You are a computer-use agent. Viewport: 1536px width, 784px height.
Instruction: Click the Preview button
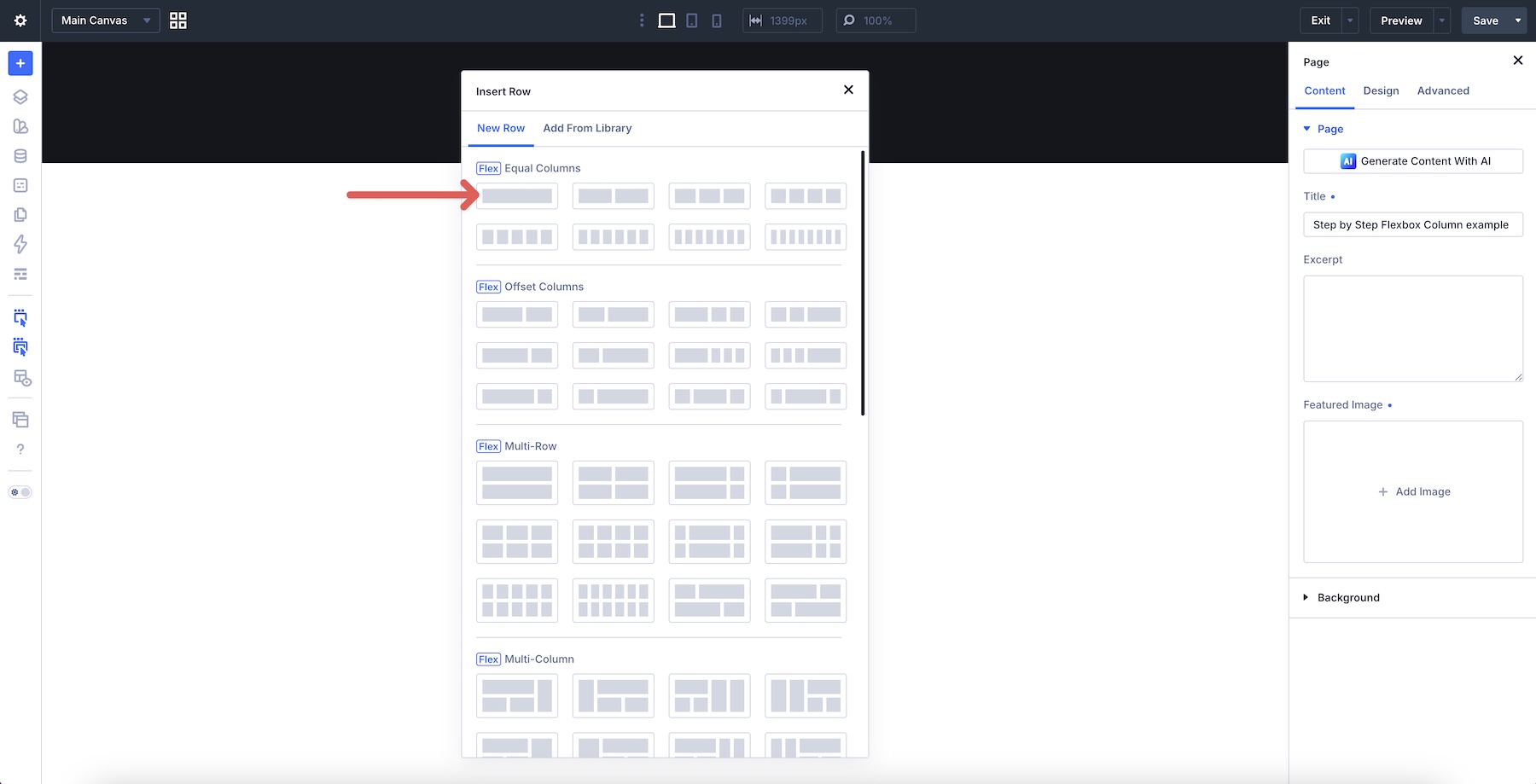[1401, 20]
